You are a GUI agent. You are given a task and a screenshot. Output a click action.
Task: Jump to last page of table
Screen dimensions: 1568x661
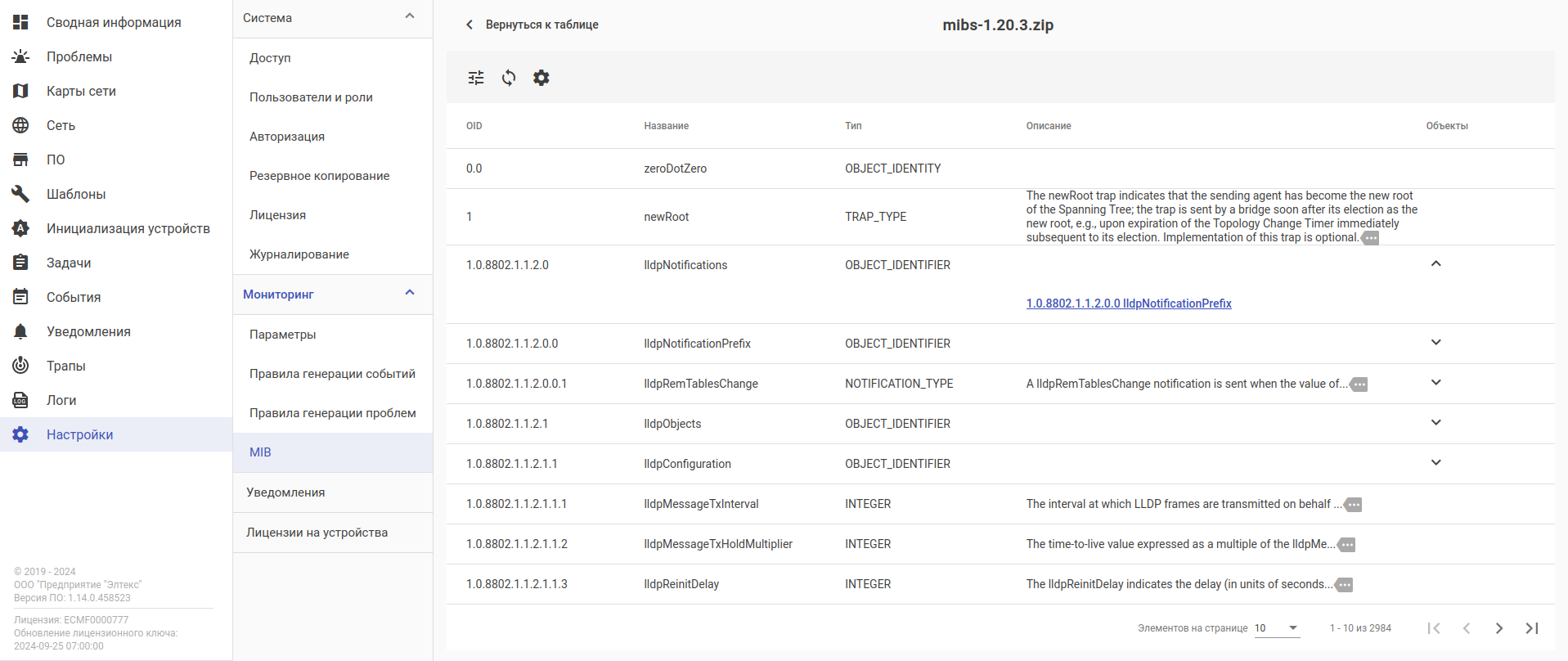pos(1531,628)
